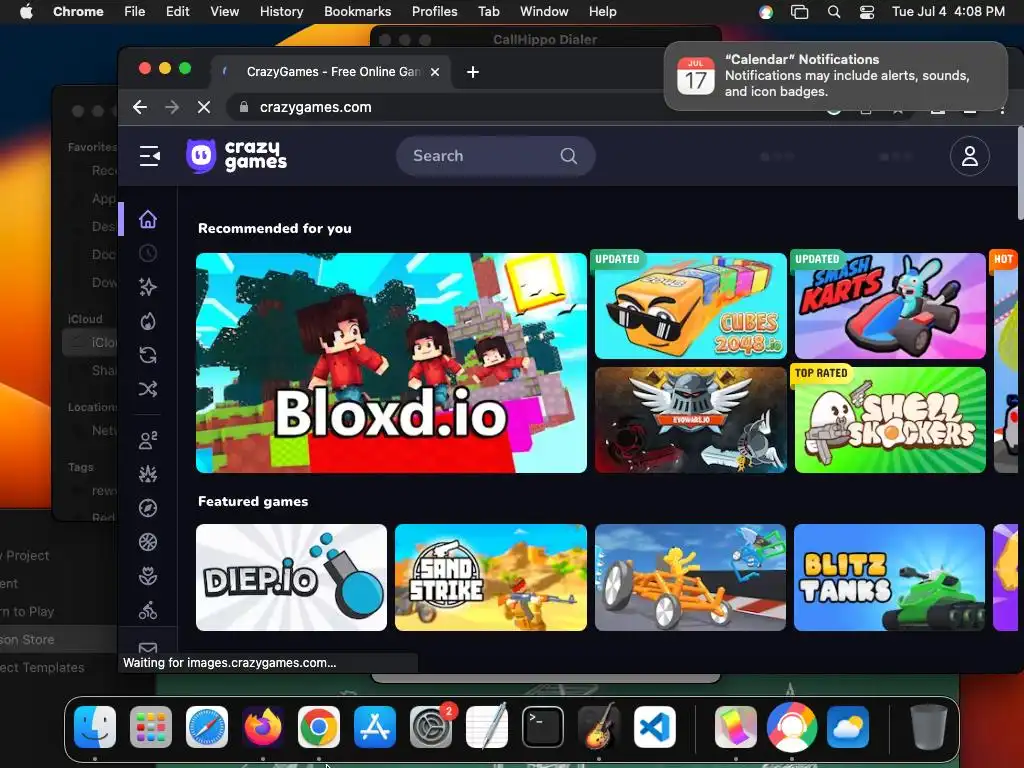
Task: Open New games sparkle icon
Action: pyautogui.click(x=148, y=287)
